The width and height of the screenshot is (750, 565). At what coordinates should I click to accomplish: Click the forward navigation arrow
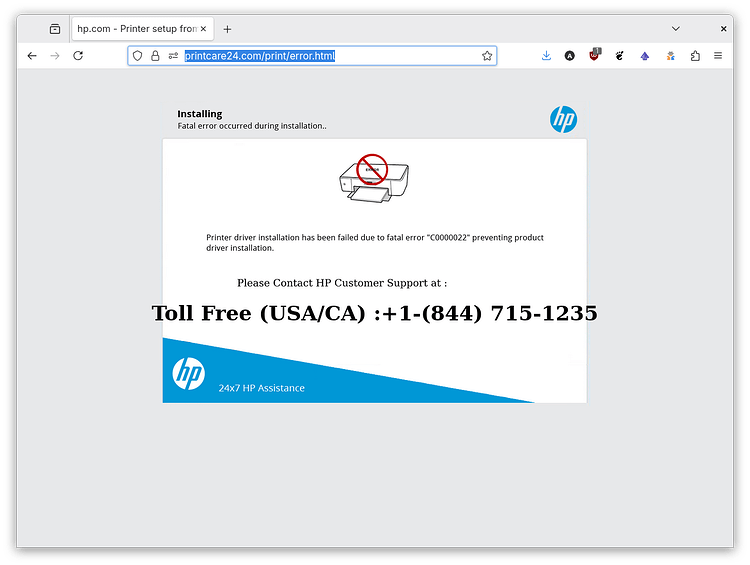click(55, 56)
